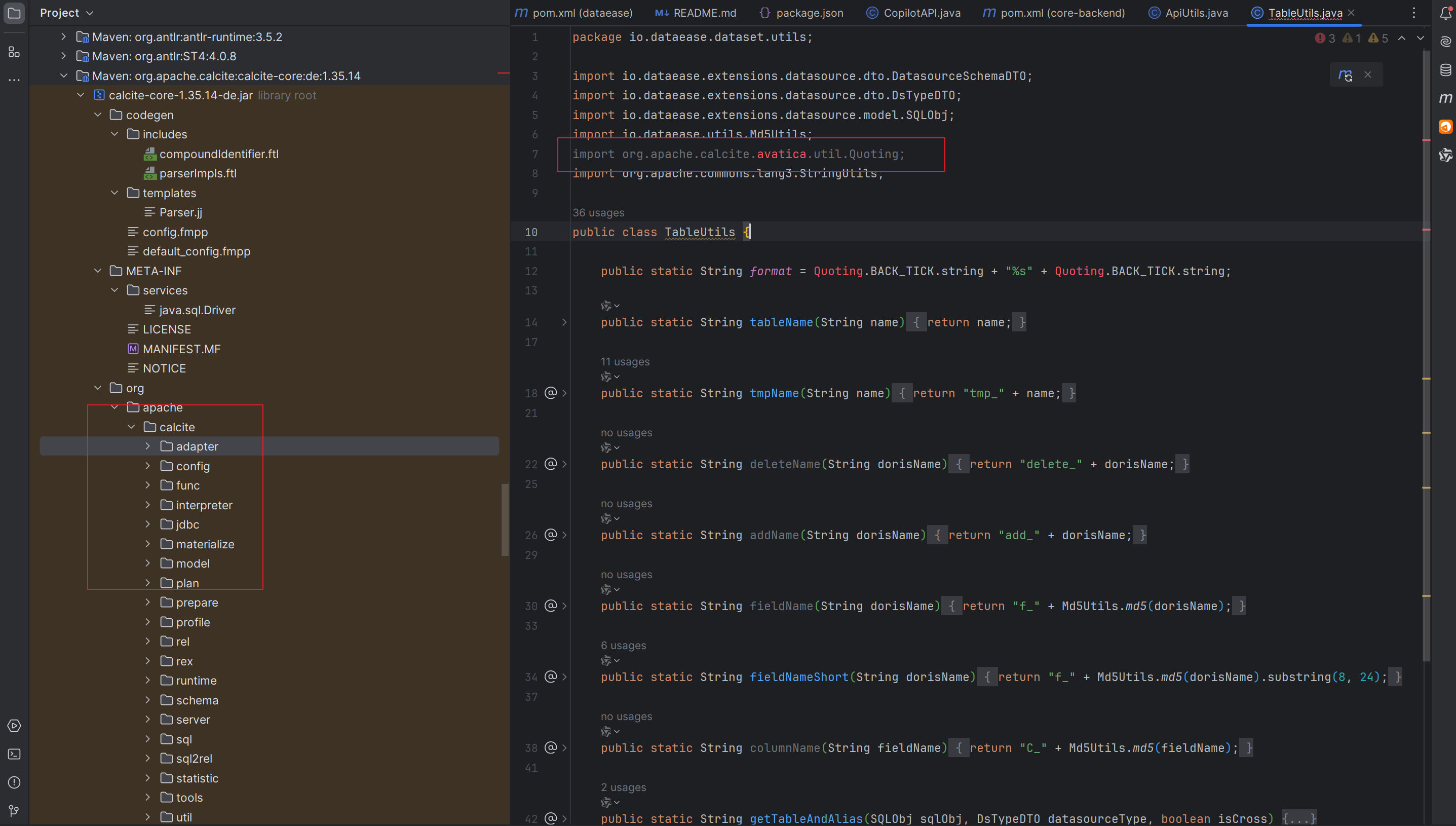This screenshot has height=826, width=1456.
Task: Select the pom.xml (core-backend) tab
Action: 1052,13
